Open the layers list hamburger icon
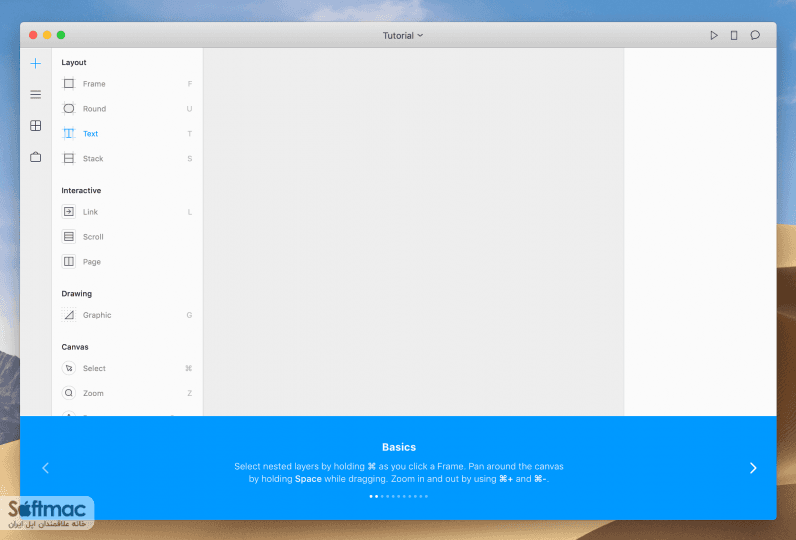Screen dimensions: 796x540 (x=36, y=94)
